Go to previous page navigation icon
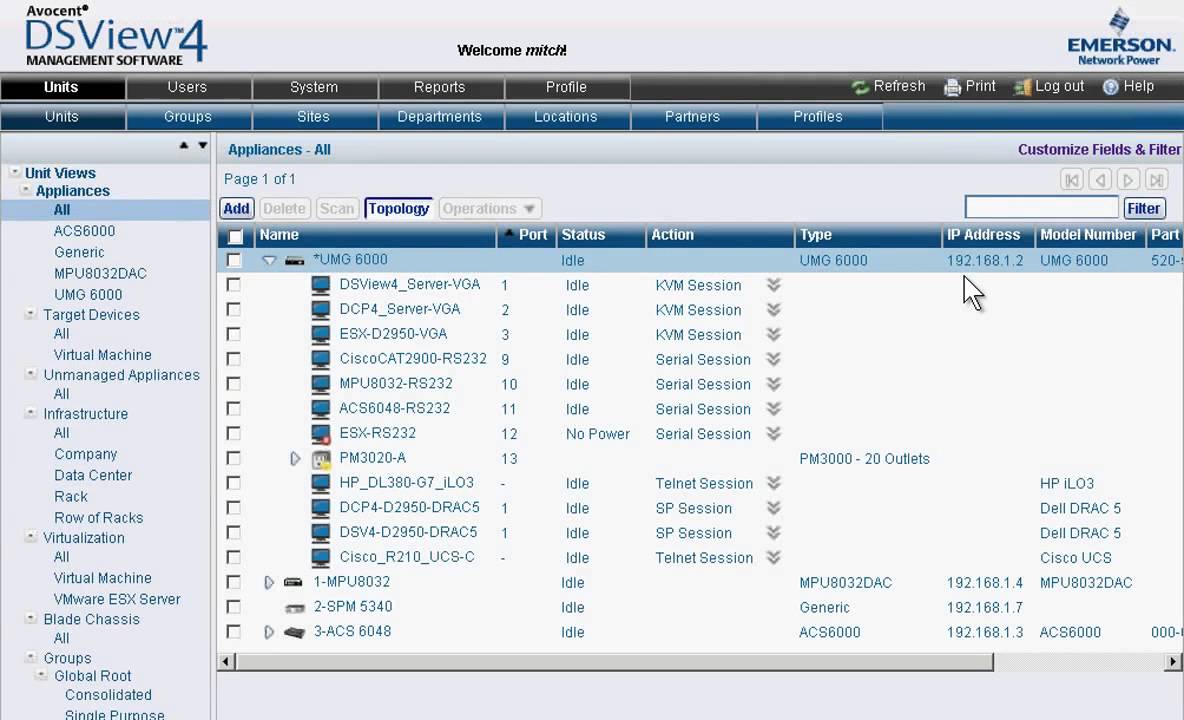Image resolution: width=1184 pixels, height=720 pixels. click(x=1100, y=180)
